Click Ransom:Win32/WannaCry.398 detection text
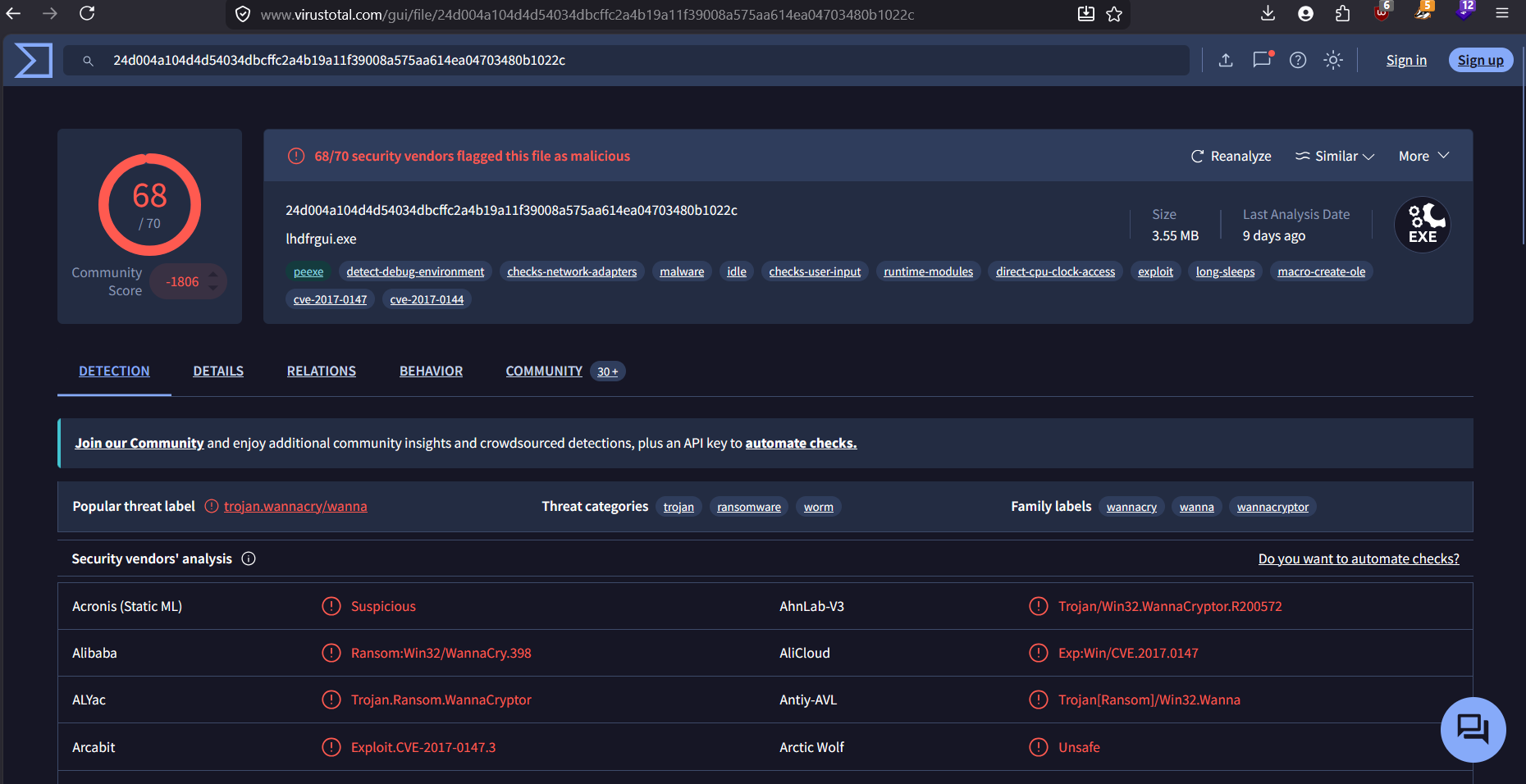The height and width of the screenshot is (784, 1526). pos(441,653)
